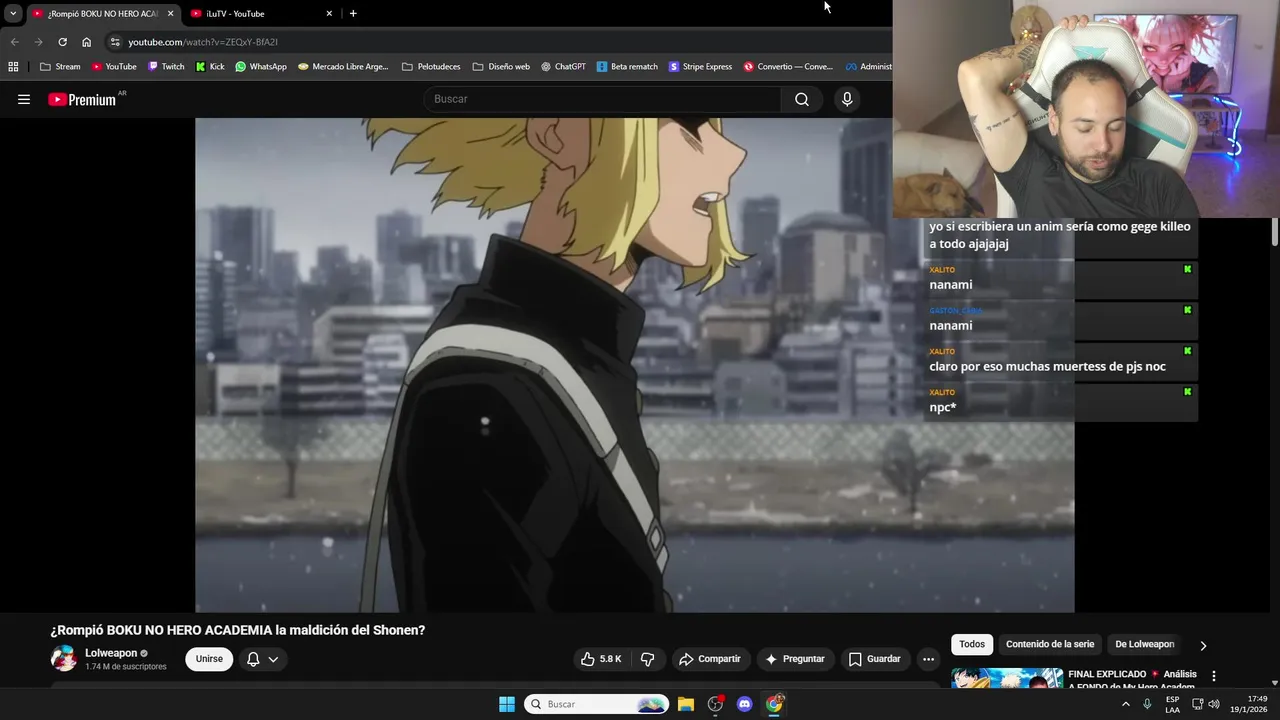Click the address bar URL
This screenshot has width=1280, height=720.
point(203,42)
